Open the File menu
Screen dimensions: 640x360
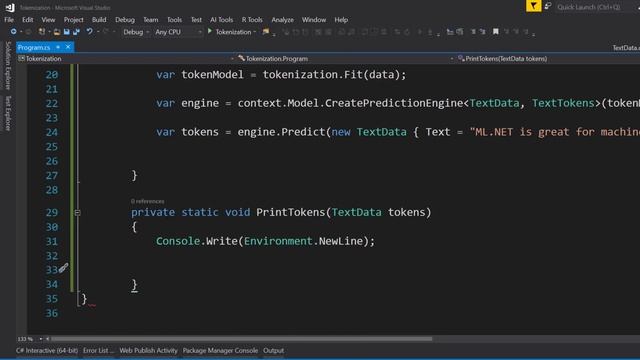pyautogui.click(x=9, y=20)
